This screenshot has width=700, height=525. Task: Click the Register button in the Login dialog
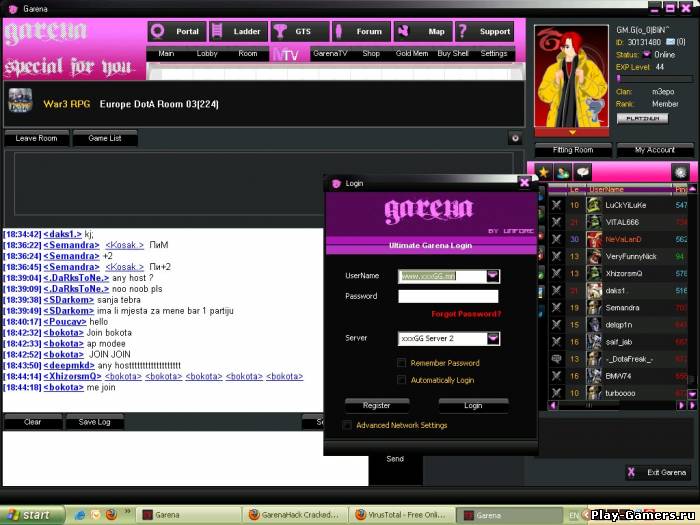(x=377, y=405)
